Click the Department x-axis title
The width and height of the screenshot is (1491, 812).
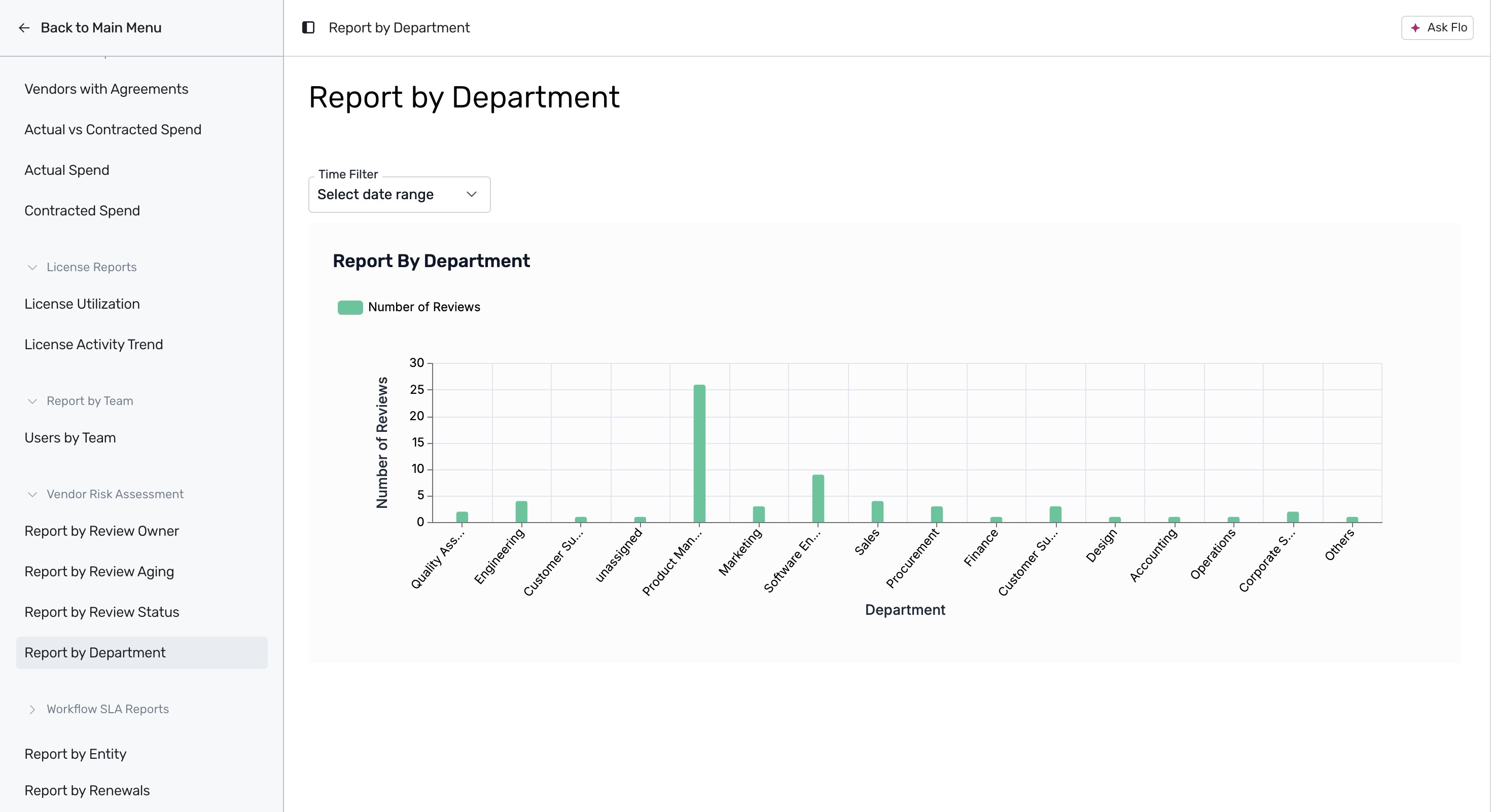click(905, 610)
